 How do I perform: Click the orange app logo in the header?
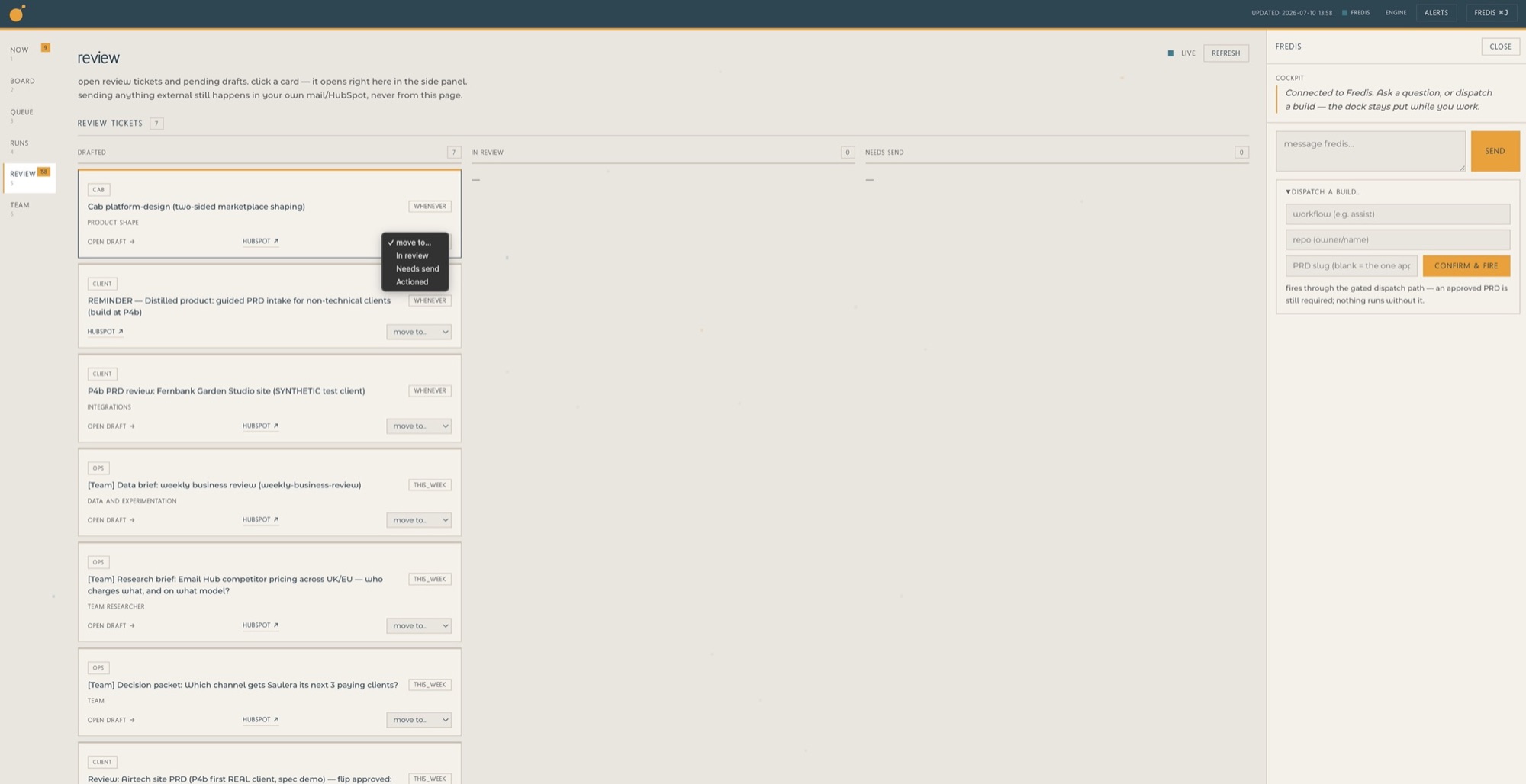[17, 13]
